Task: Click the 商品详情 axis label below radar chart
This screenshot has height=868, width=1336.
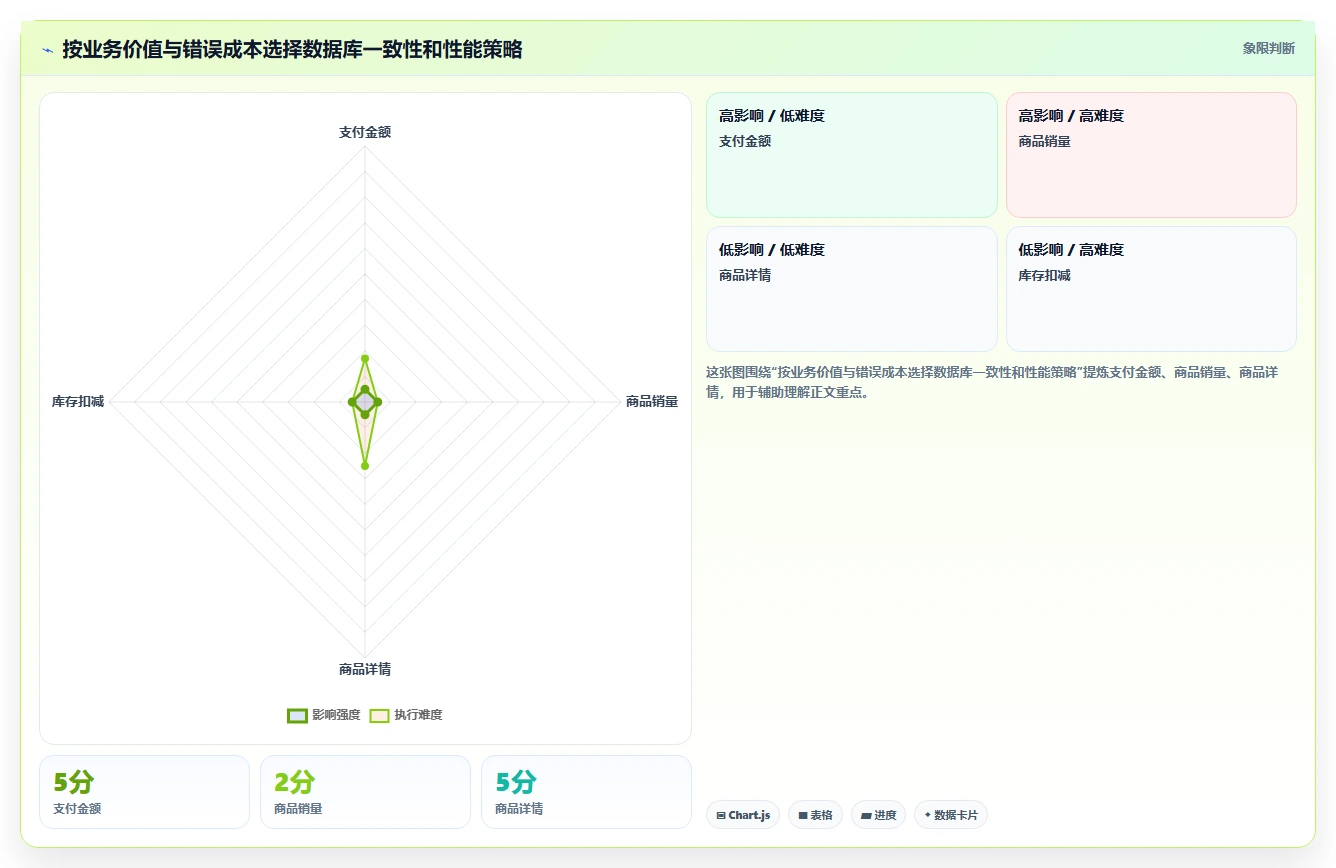Action: click(x=365, y=669)
